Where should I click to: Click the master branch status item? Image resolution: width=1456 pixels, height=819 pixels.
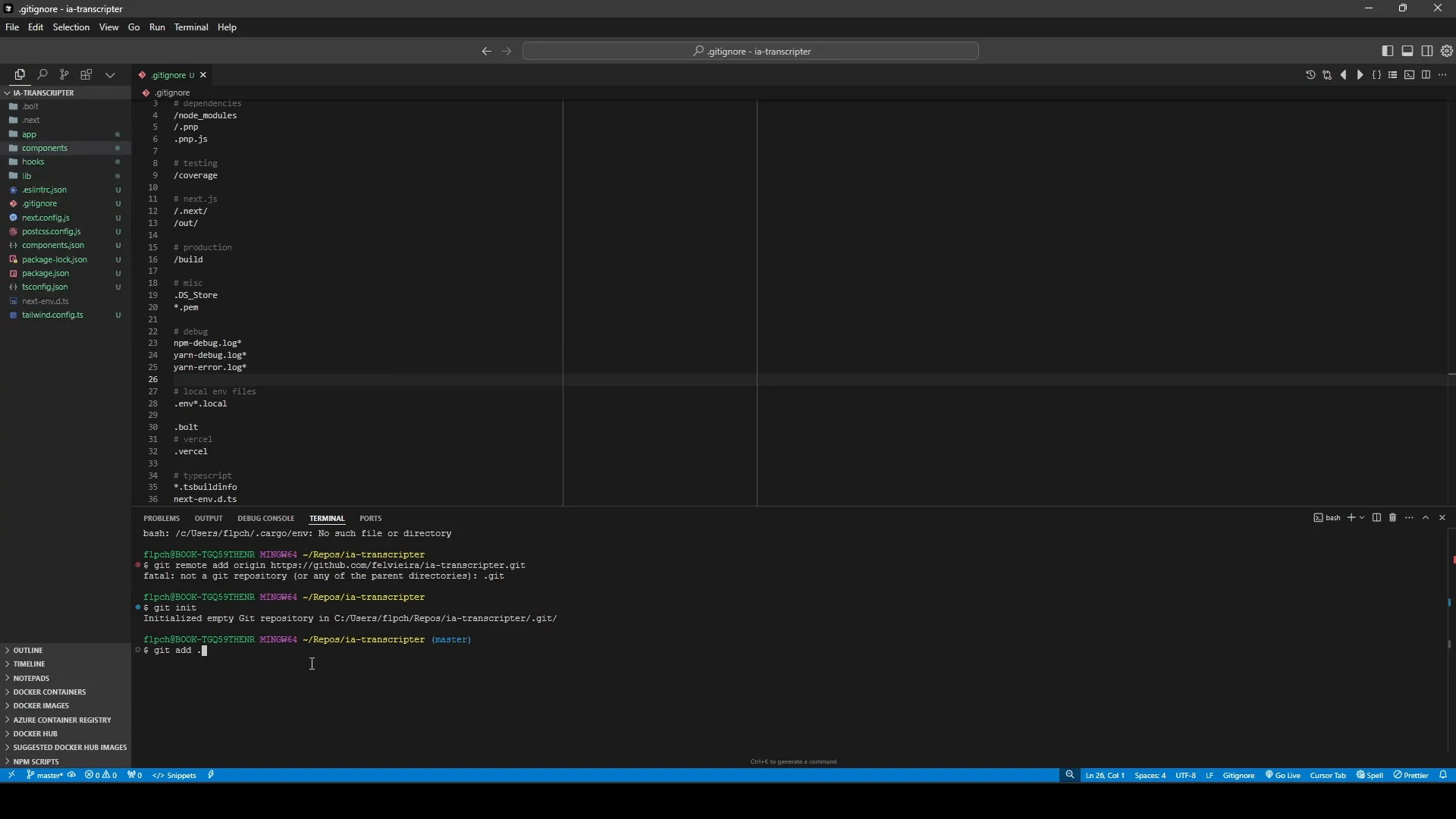[45, 775]
